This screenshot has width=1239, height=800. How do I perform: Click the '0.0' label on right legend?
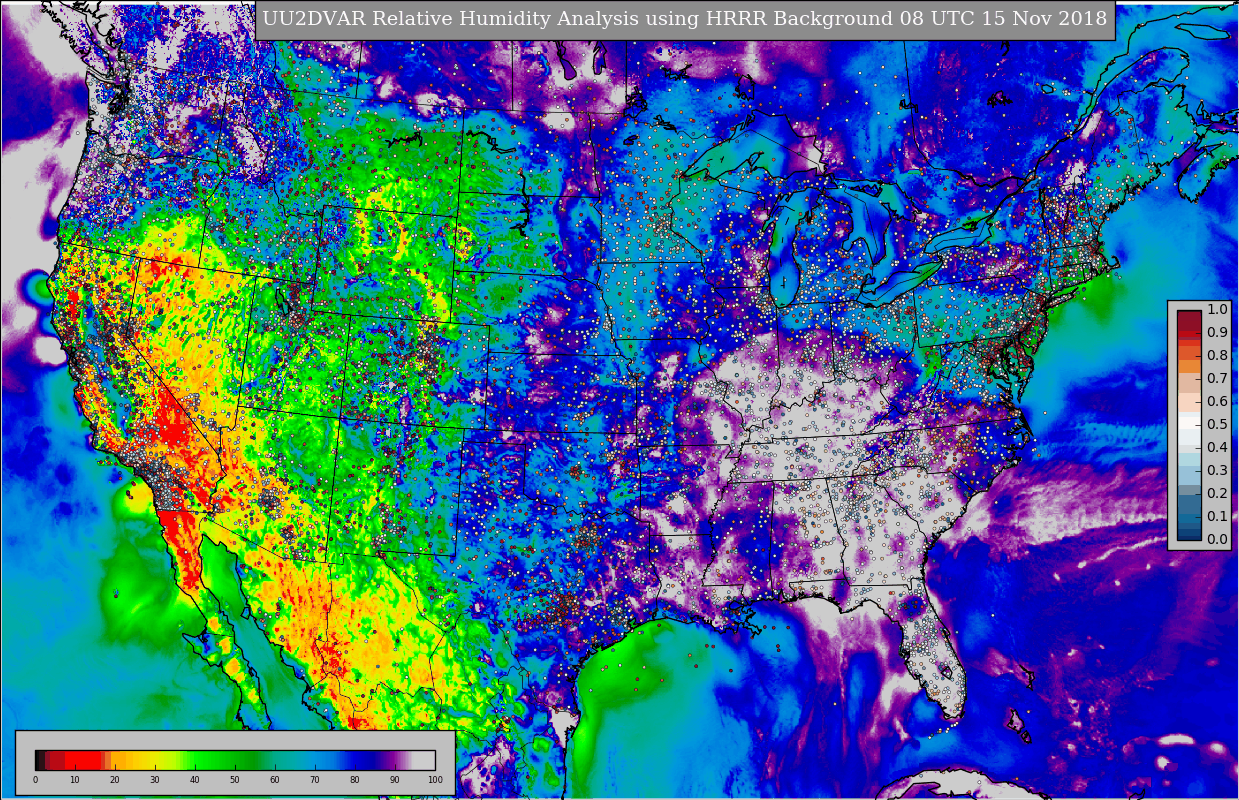(1217, 539)
